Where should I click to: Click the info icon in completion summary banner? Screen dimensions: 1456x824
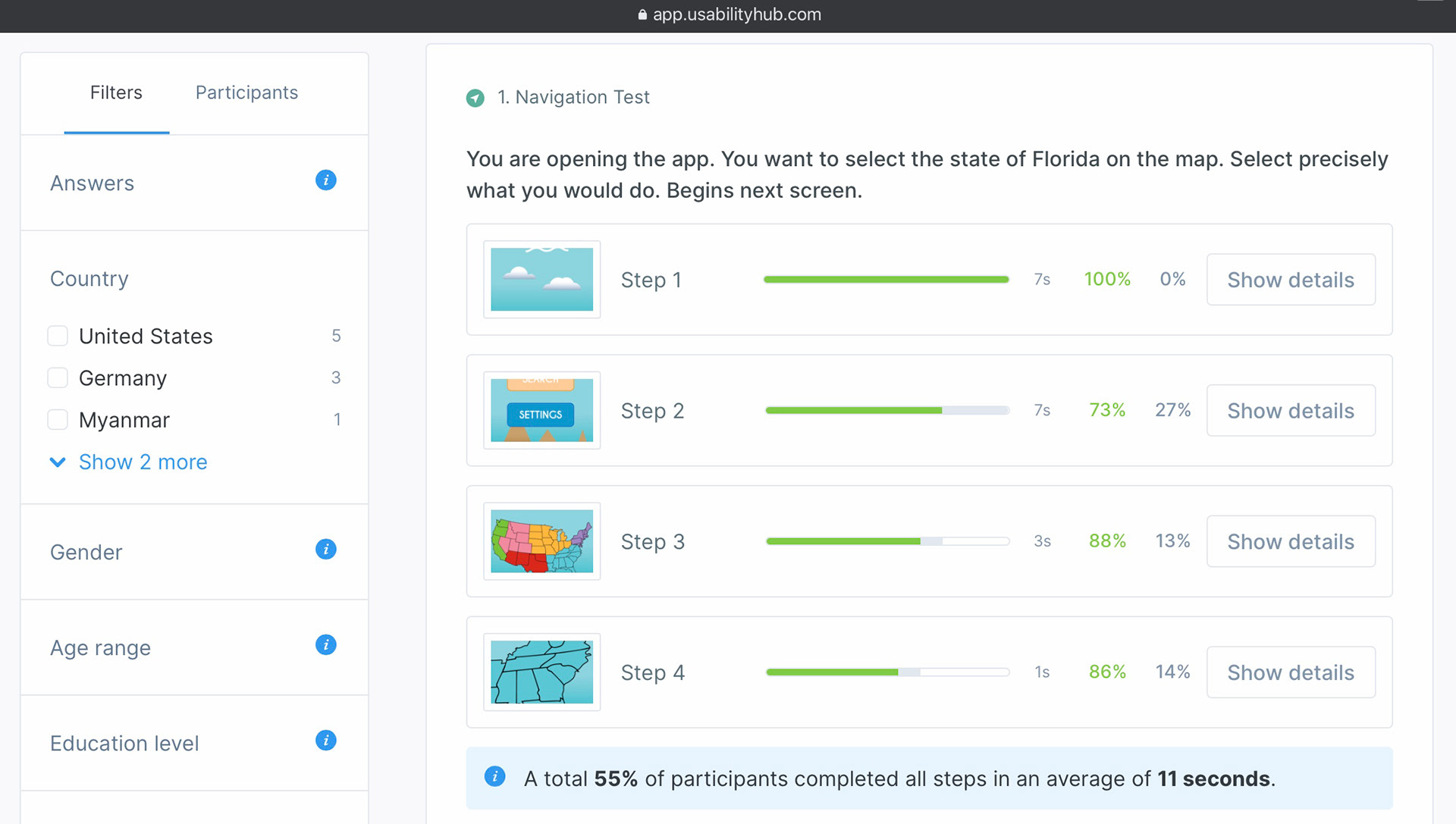495,776
